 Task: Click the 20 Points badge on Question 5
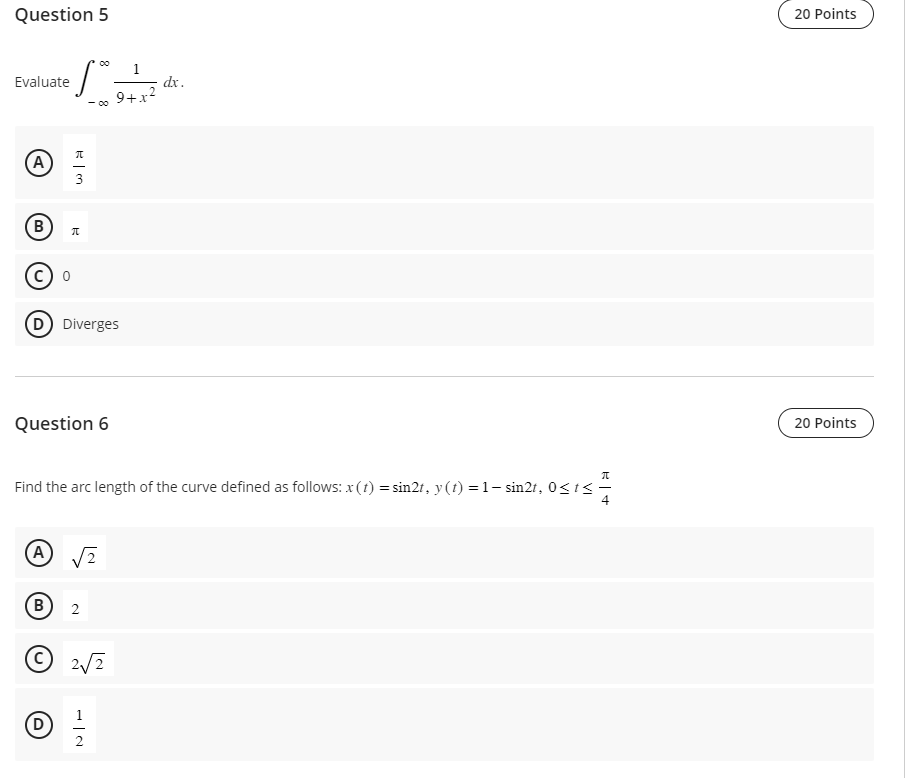(825, 14)
